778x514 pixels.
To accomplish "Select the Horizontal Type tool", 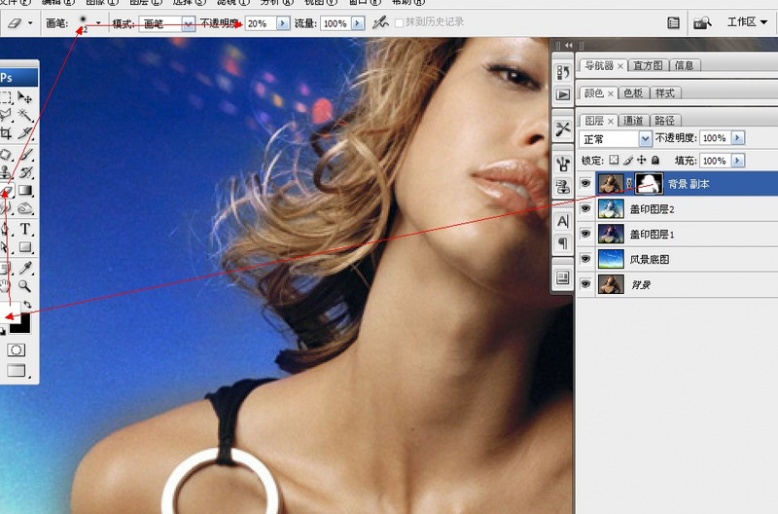I will click(25, 229).
